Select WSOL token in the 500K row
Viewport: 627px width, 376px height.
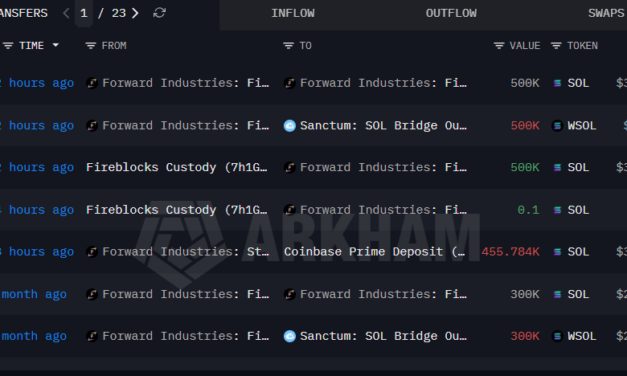[582, 126]
